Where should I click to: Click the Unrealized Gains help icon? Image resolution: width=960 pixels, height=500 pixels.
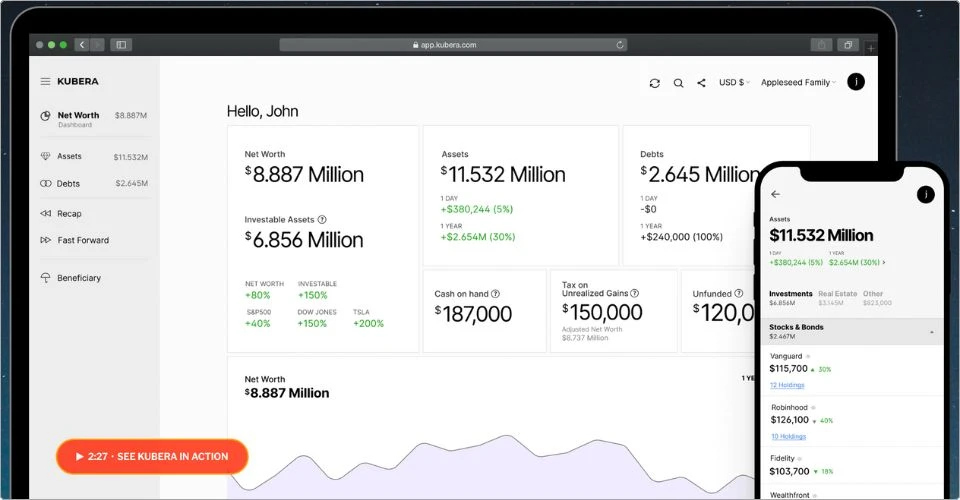point(634,293)
